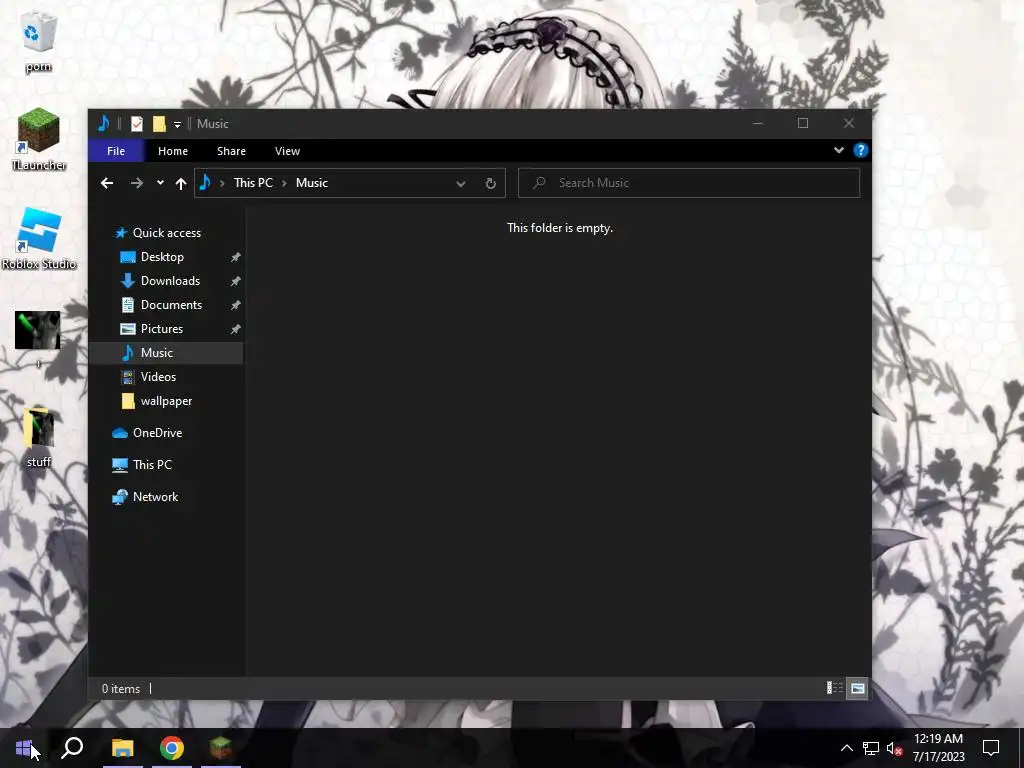Open the File menu
The height and width of the screenshot is (768, 1024).
116,151
